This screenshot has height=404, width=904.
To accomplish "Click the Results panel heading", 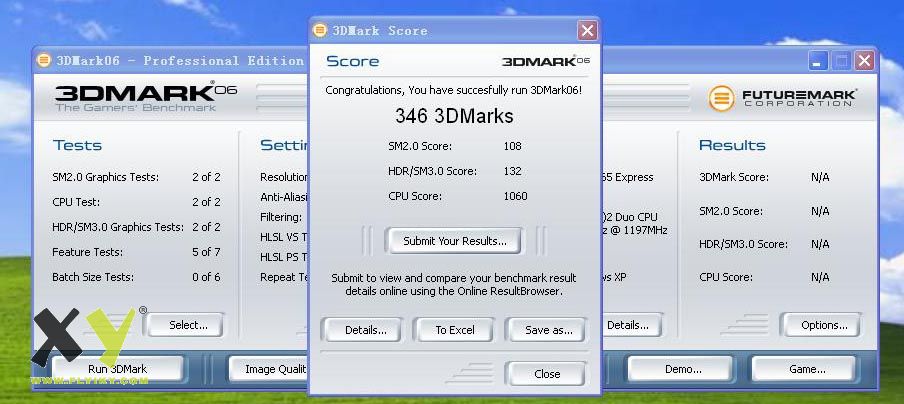I will 732,145.
